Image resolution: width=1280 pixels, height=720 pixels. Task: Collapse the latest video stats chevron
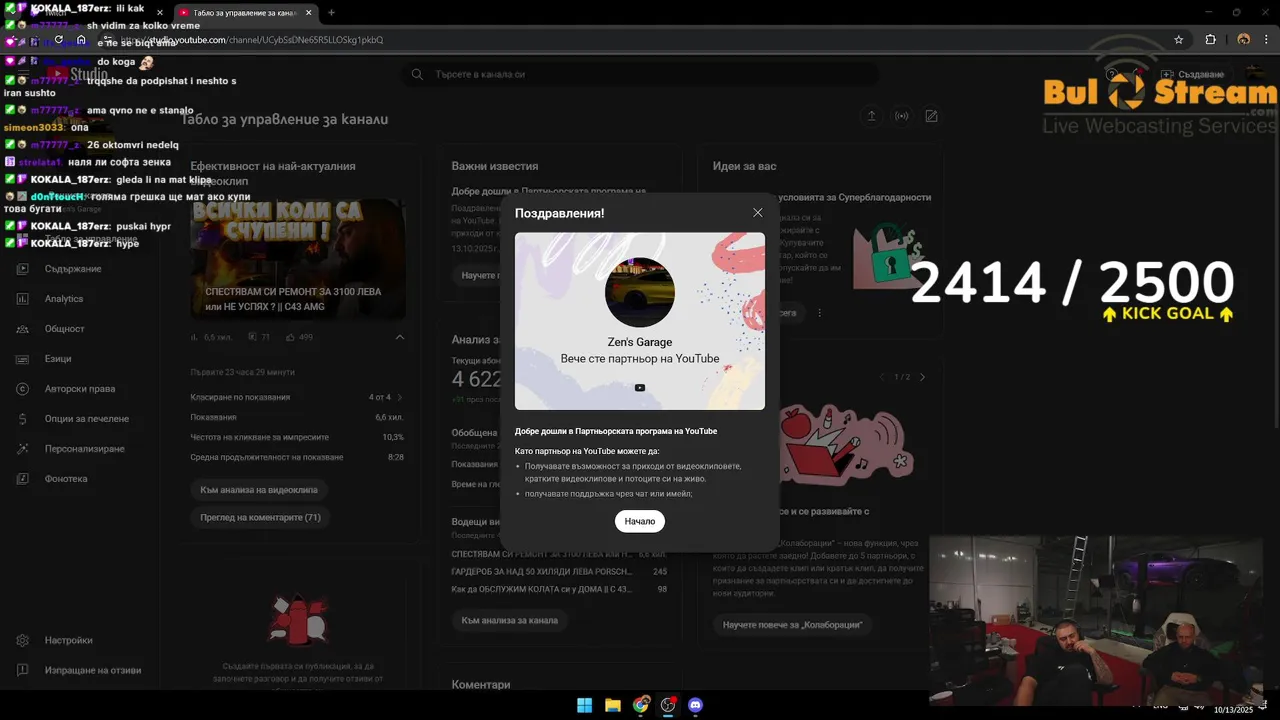pos(399,337)
